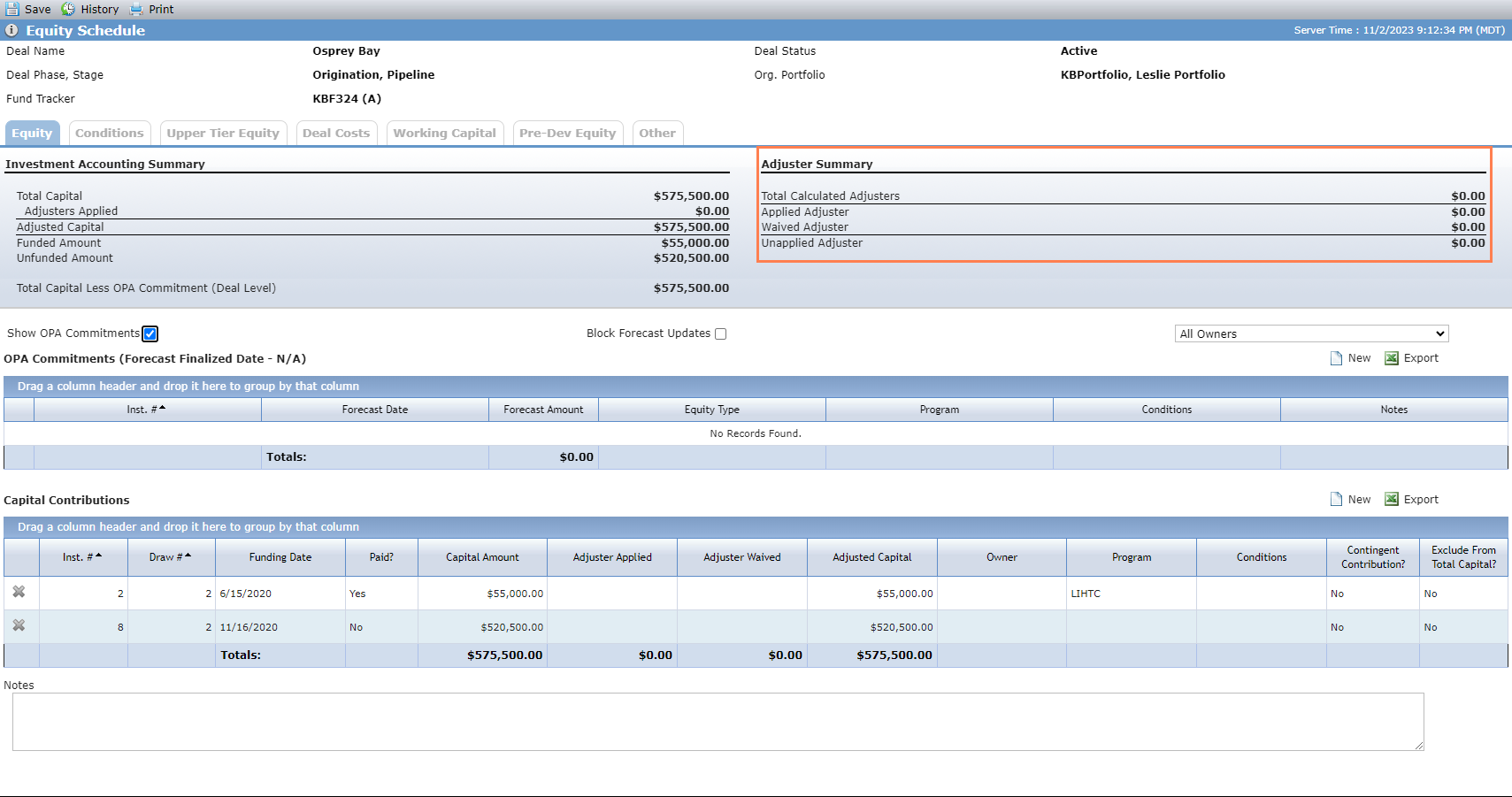Sort by Forecast Amount column header

[543, 410]
